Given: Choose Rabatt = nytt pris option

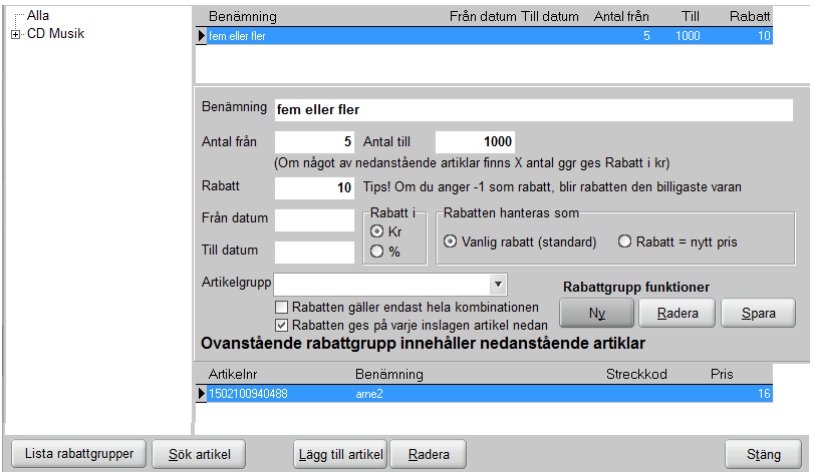Looking at the screenshot, I should pos(625,241).
